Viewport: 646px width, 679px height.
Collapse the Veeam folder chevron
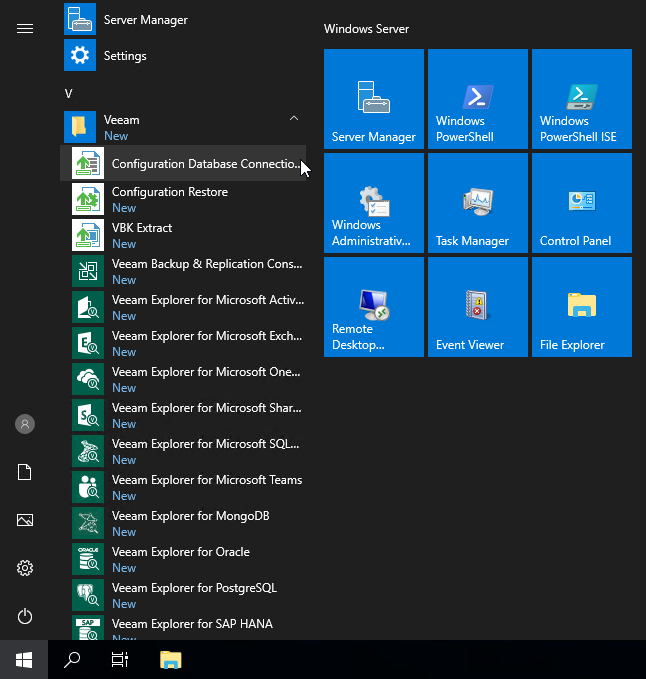pyautogui.click(x=294, y=118)
